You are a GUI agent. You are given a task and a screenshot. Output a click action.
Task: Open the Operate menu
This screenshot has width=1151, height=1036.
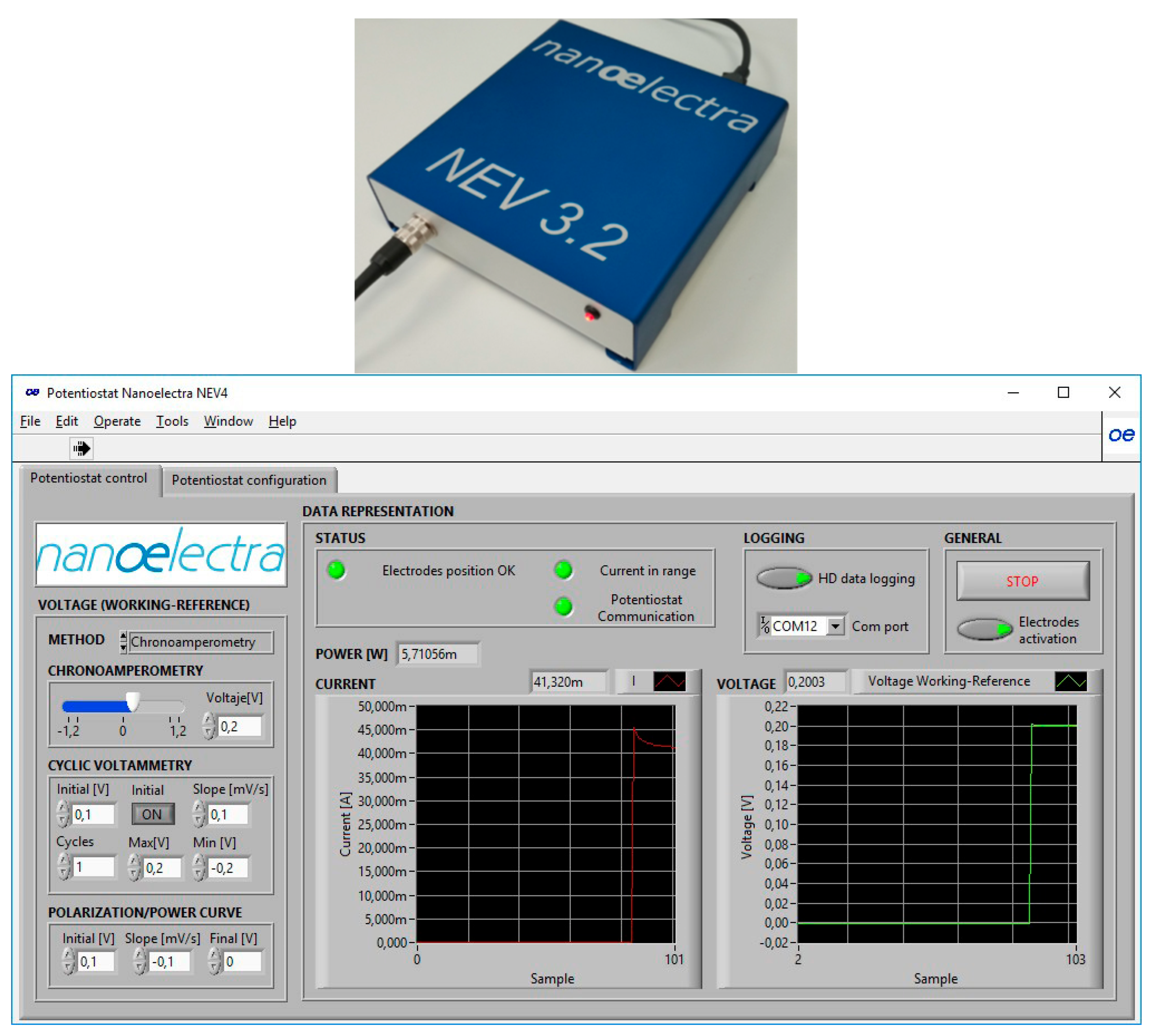(x=117, y=421)
